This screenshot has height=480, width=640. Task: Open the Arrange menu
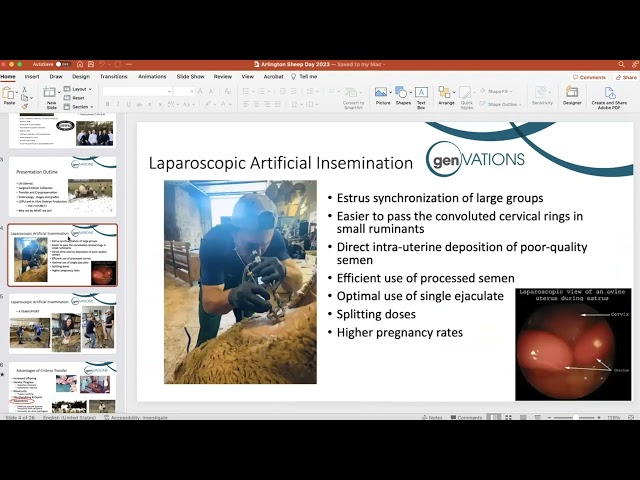[x=446, y=96]
